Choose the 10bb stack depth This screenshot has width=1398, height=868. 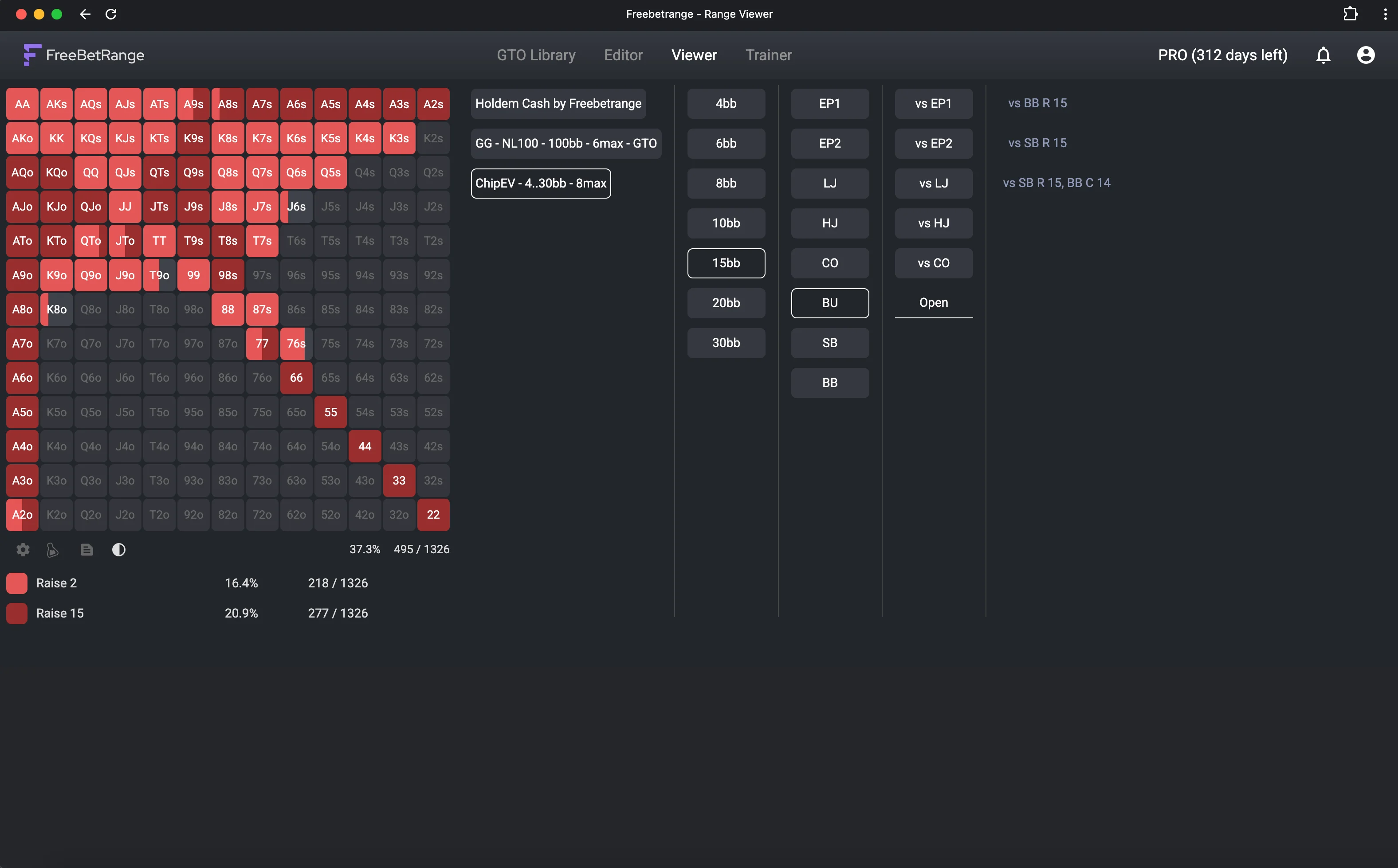pos(726,223)
